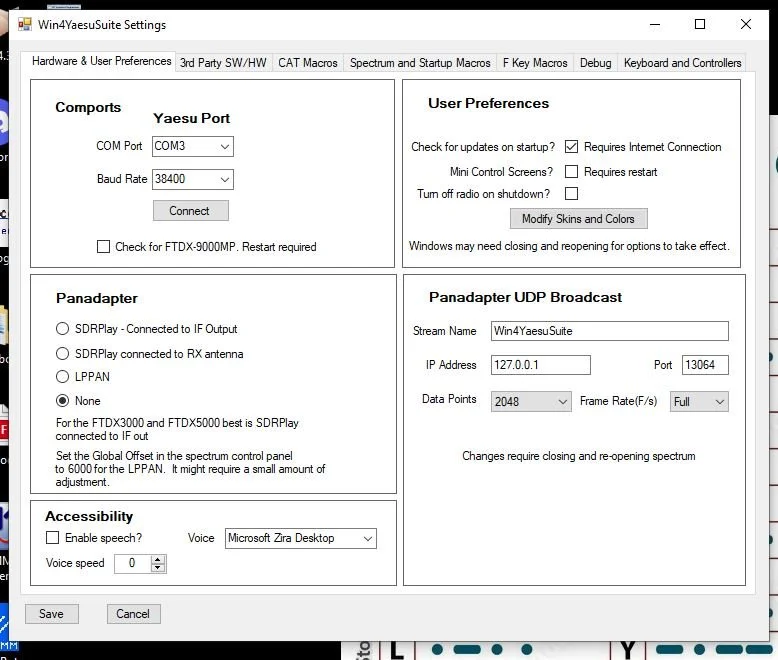This screenshot has width=778, height=660.
Task: Go to the Debug tab
Action: [x=595, y=63]
